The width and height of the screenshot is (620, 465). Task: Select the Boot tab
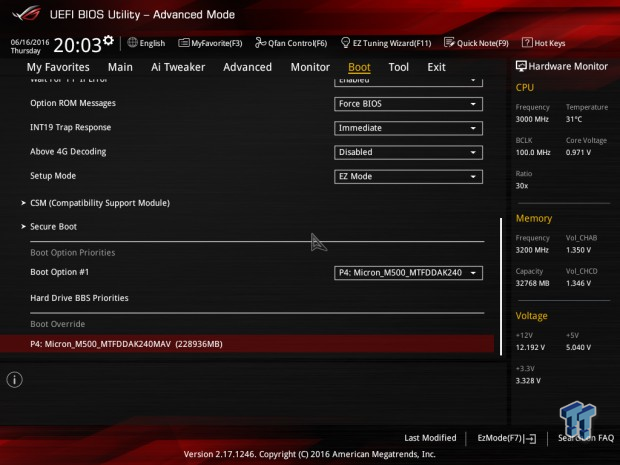[359, 67]
